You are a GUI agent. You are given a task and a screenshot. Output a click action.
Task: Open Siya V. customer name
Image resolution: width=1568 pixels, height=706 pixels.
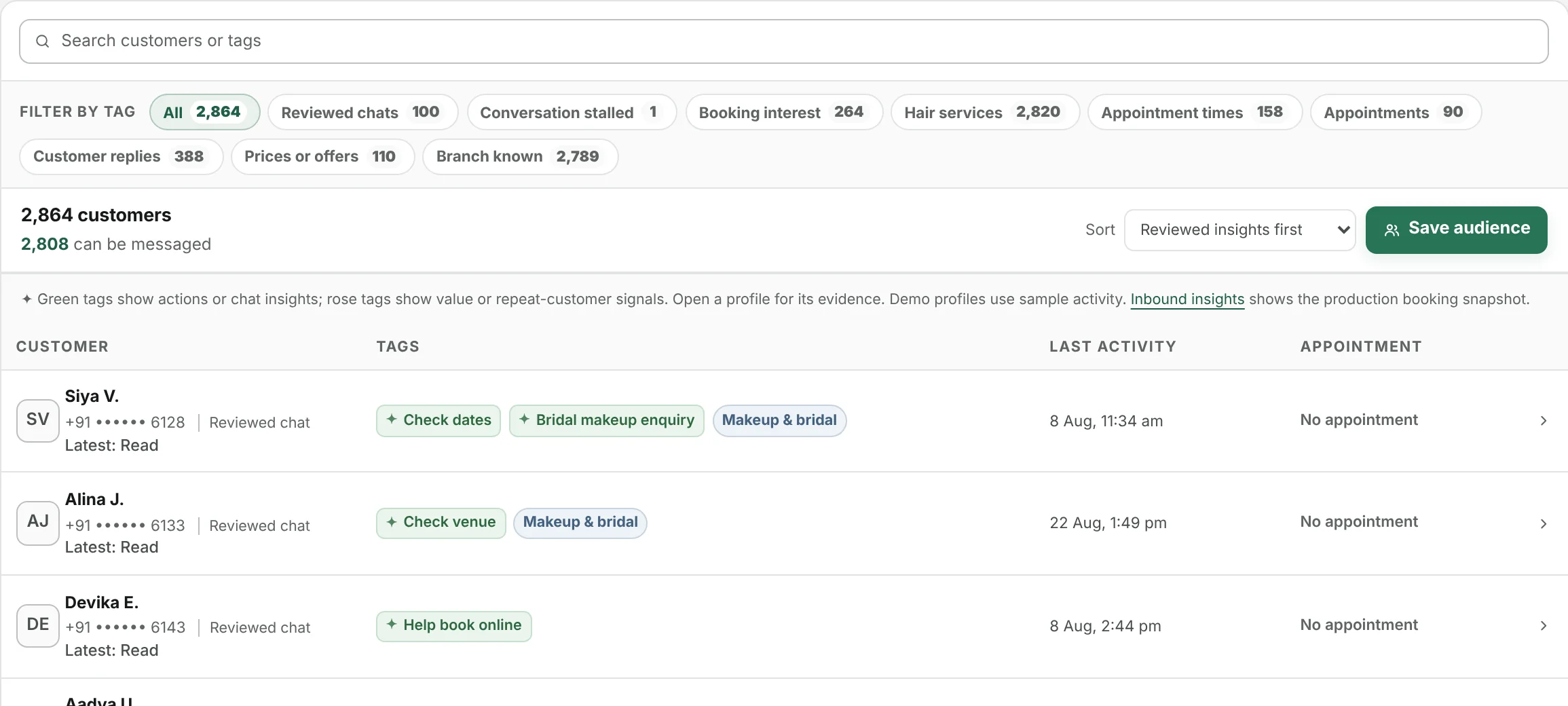(x=92, y=396)
